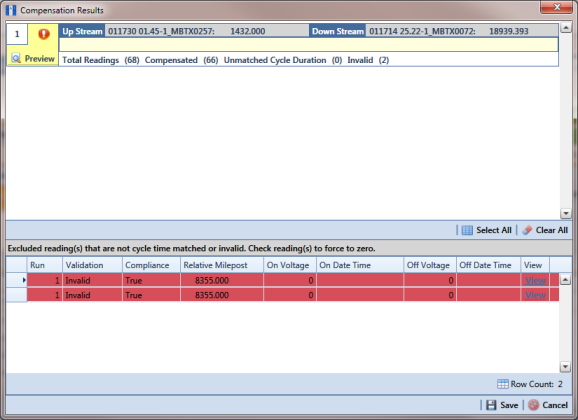
Task: Click the Preview magnifier icon
Action: [16, 58]
